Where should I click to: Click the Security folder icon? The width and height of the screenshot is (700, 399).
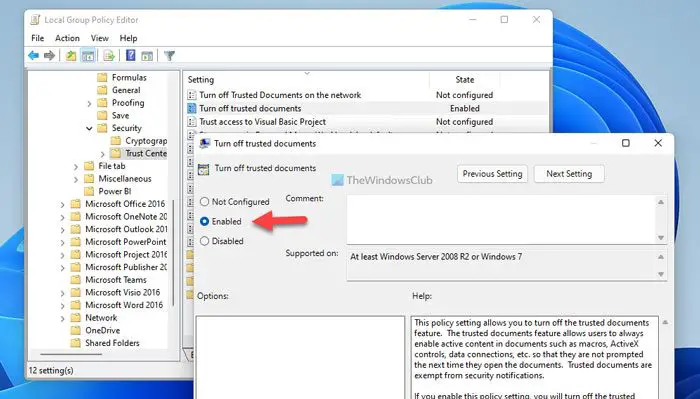coord(102,128)
